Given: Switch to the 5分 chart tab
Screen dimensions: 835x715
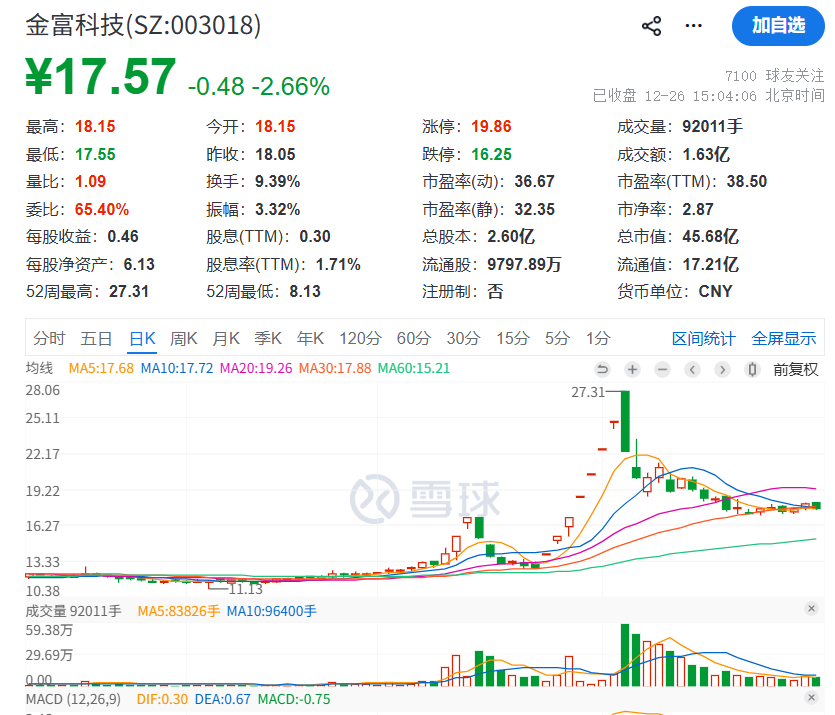Looking at the screenshot, I should pos(558,338).
